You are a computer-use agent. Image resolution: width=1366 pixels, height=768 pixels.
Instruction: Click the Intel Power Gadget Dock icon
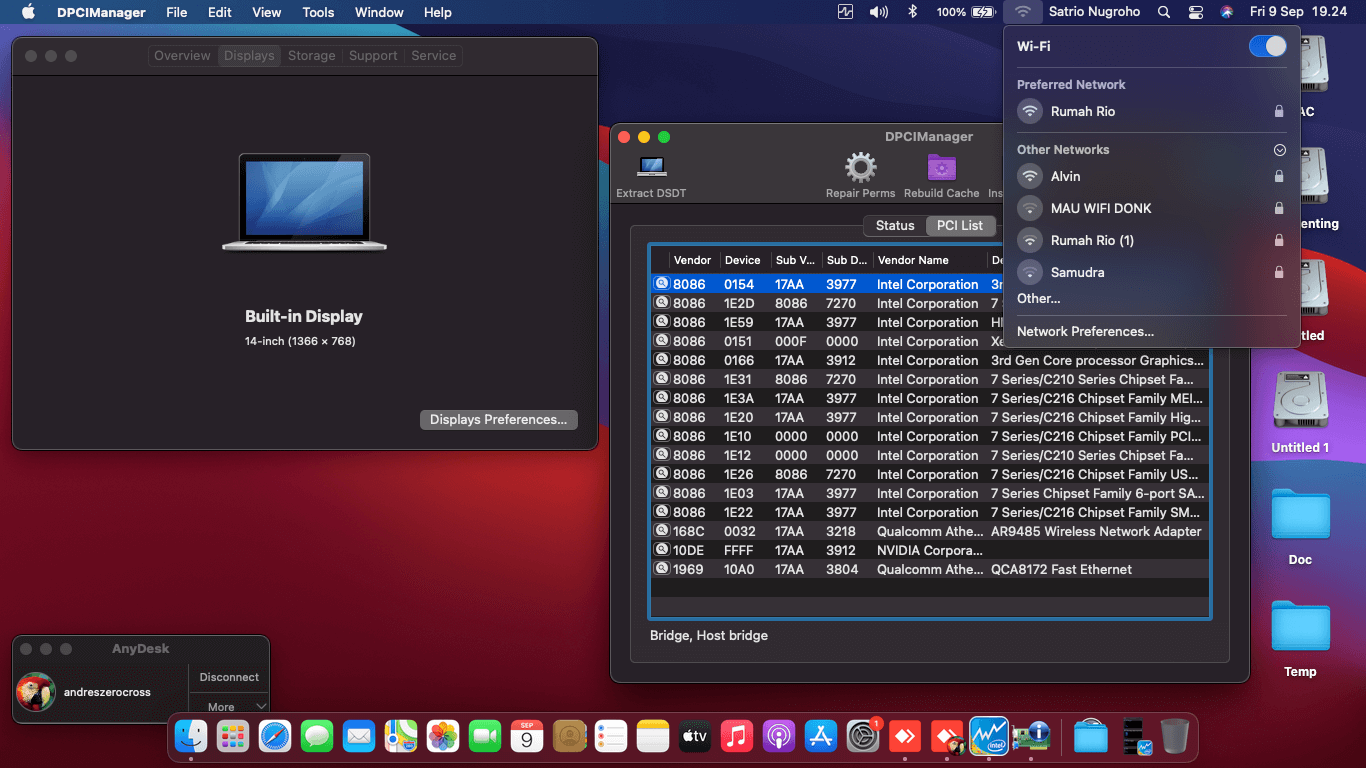989,737
